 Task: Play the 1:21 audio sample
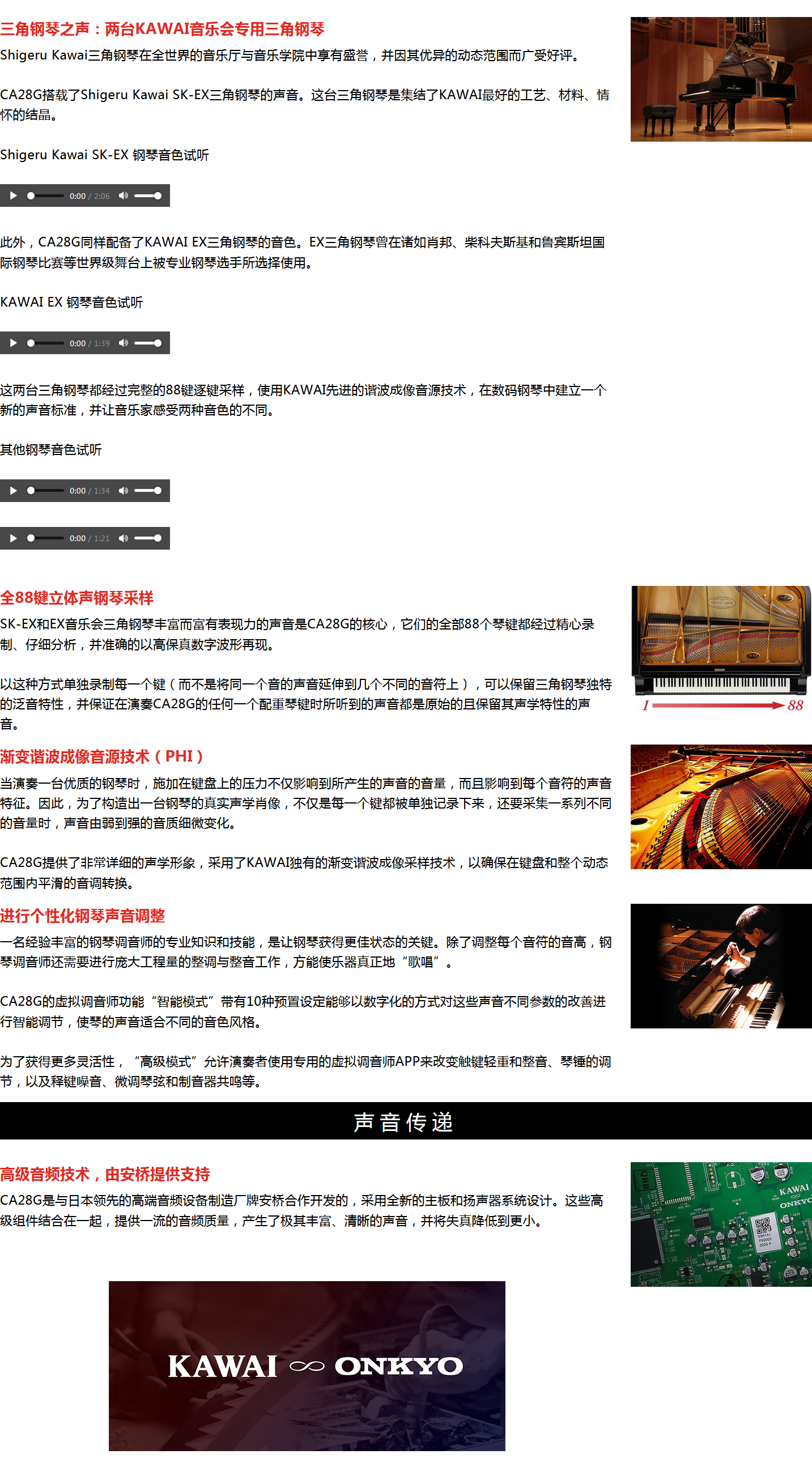[x=13, y=539]
